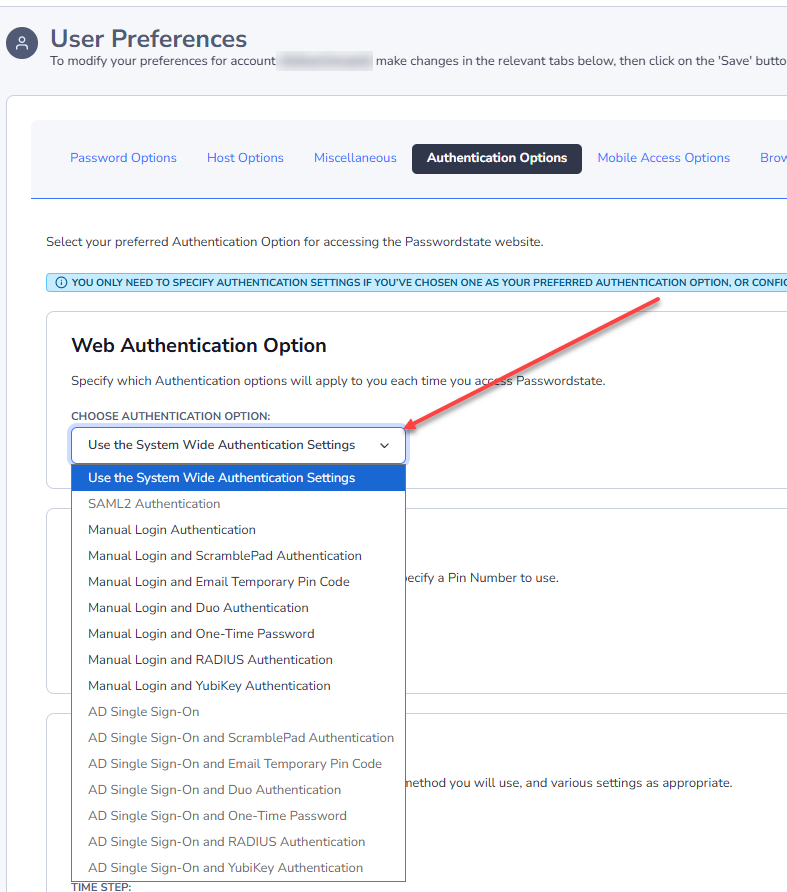The image size is (787, 892).
Task: Click the user profile avatar icon
Action: click(22, 43)
